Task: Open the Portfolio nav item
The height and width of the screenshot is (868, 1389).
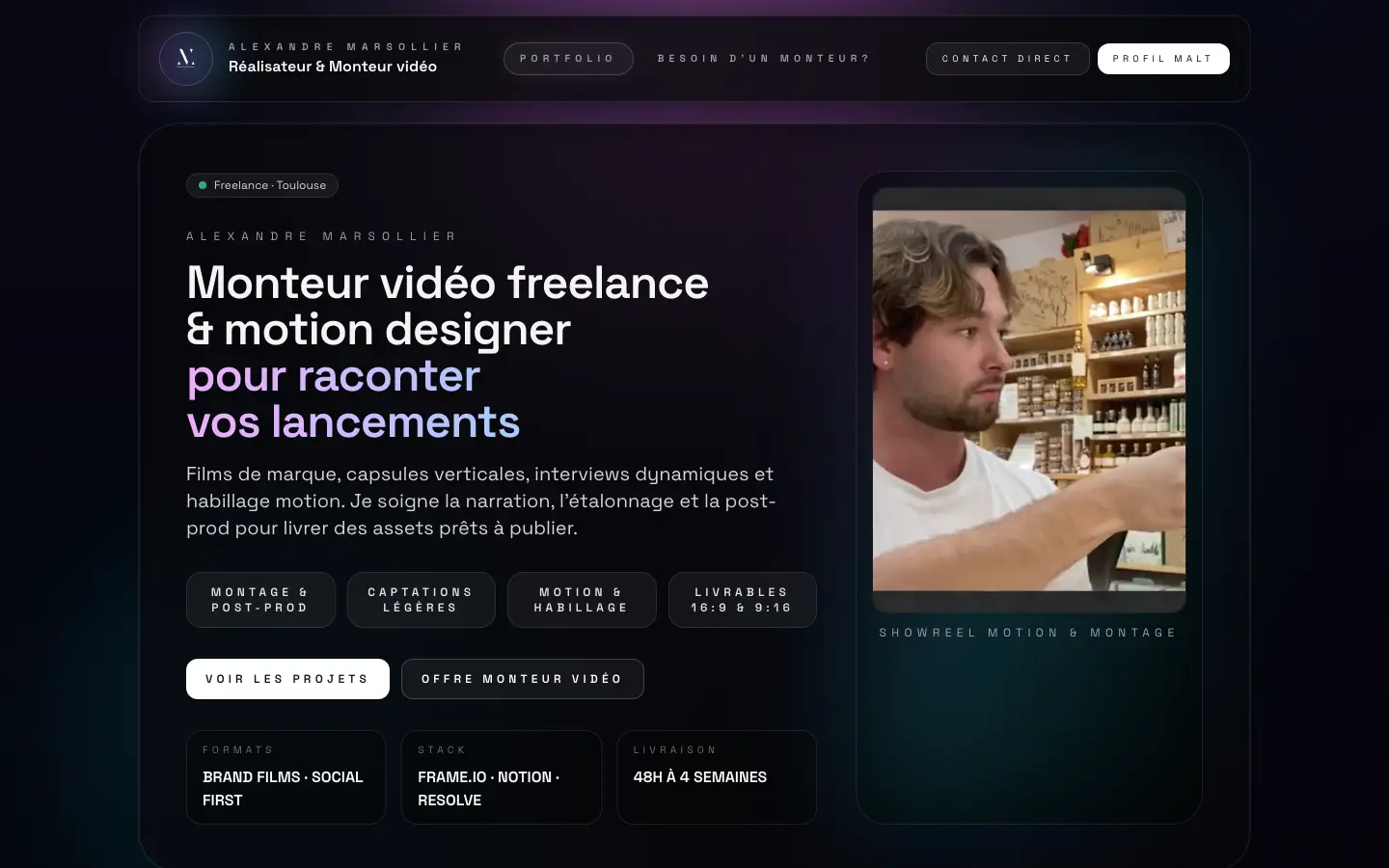Action: (x=568, y=59)
